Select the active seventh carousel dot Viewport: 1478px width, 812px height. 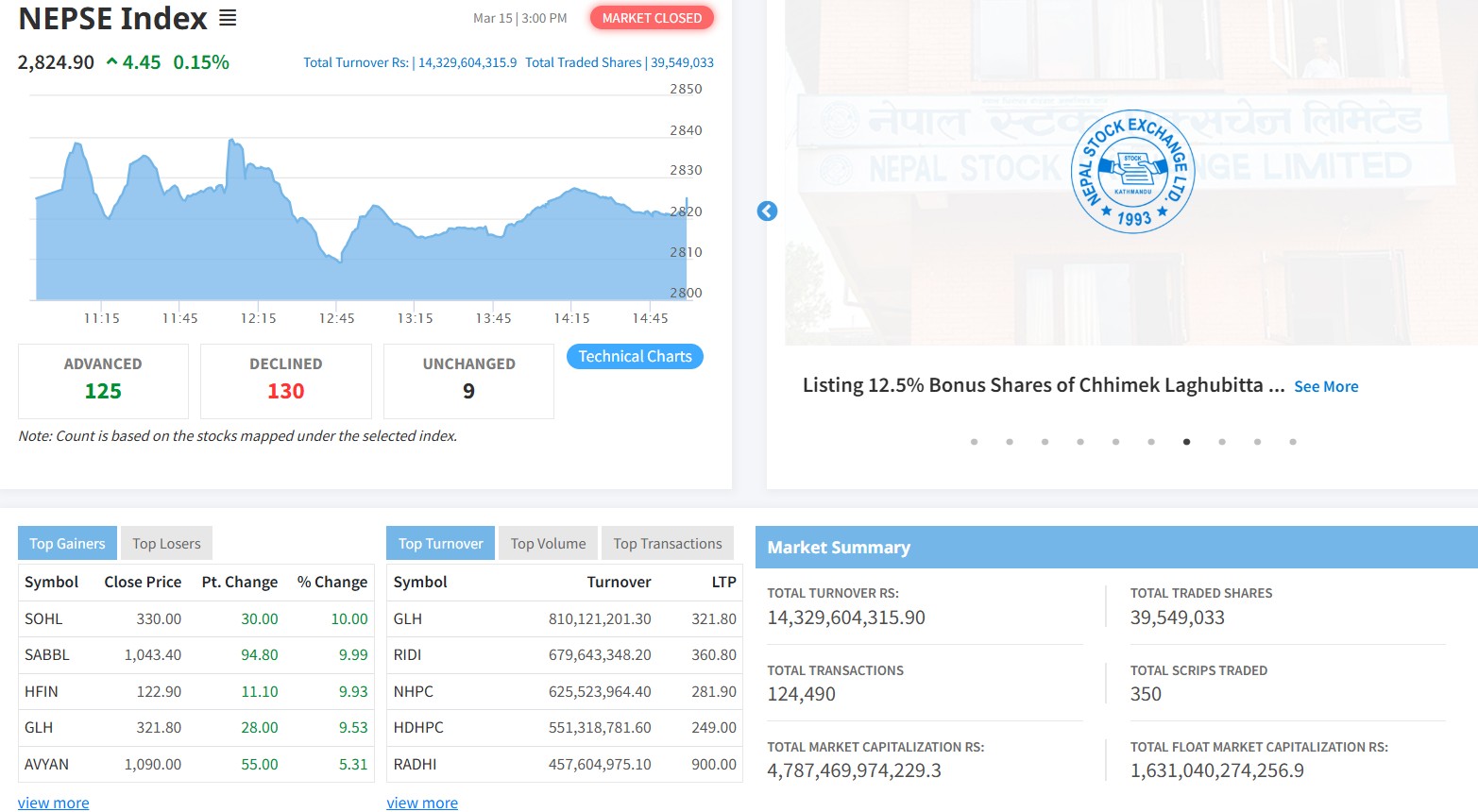click(1186, 442)
